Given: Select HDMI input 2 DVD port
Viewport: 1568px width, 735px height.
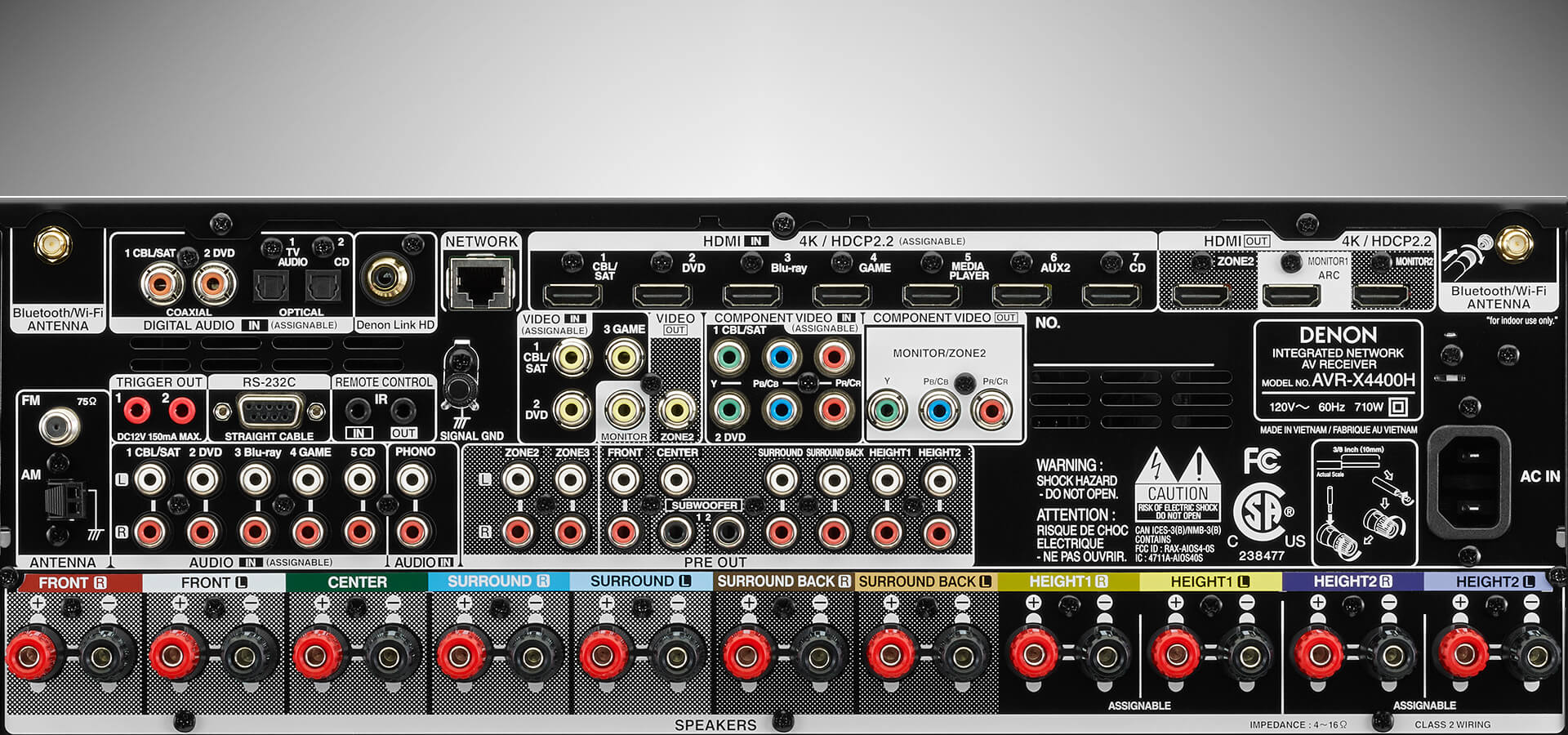Looking at the screenshot, I should point(662,294).
